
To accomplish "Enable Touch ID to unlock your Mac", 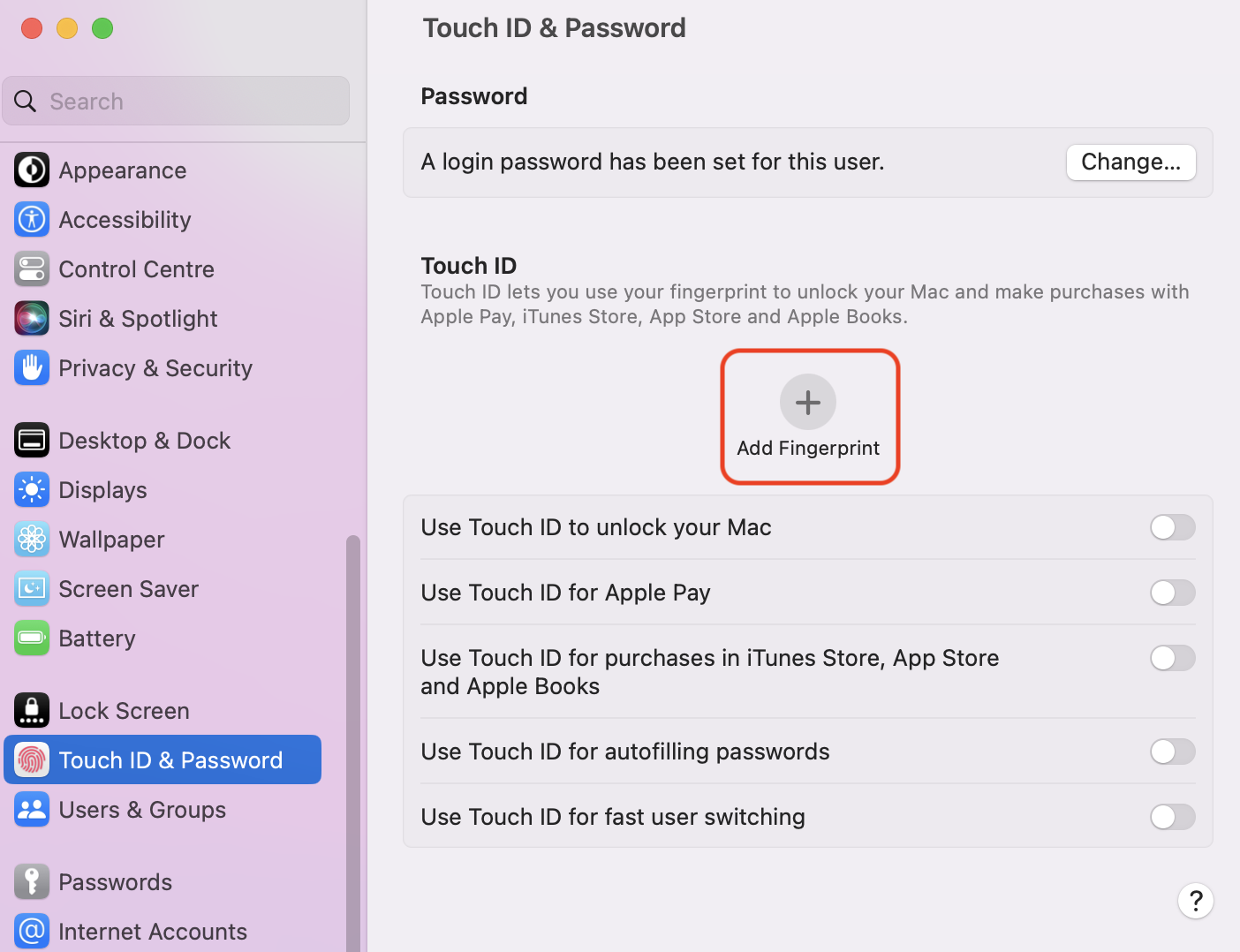I will click(x=1173, y=527).
